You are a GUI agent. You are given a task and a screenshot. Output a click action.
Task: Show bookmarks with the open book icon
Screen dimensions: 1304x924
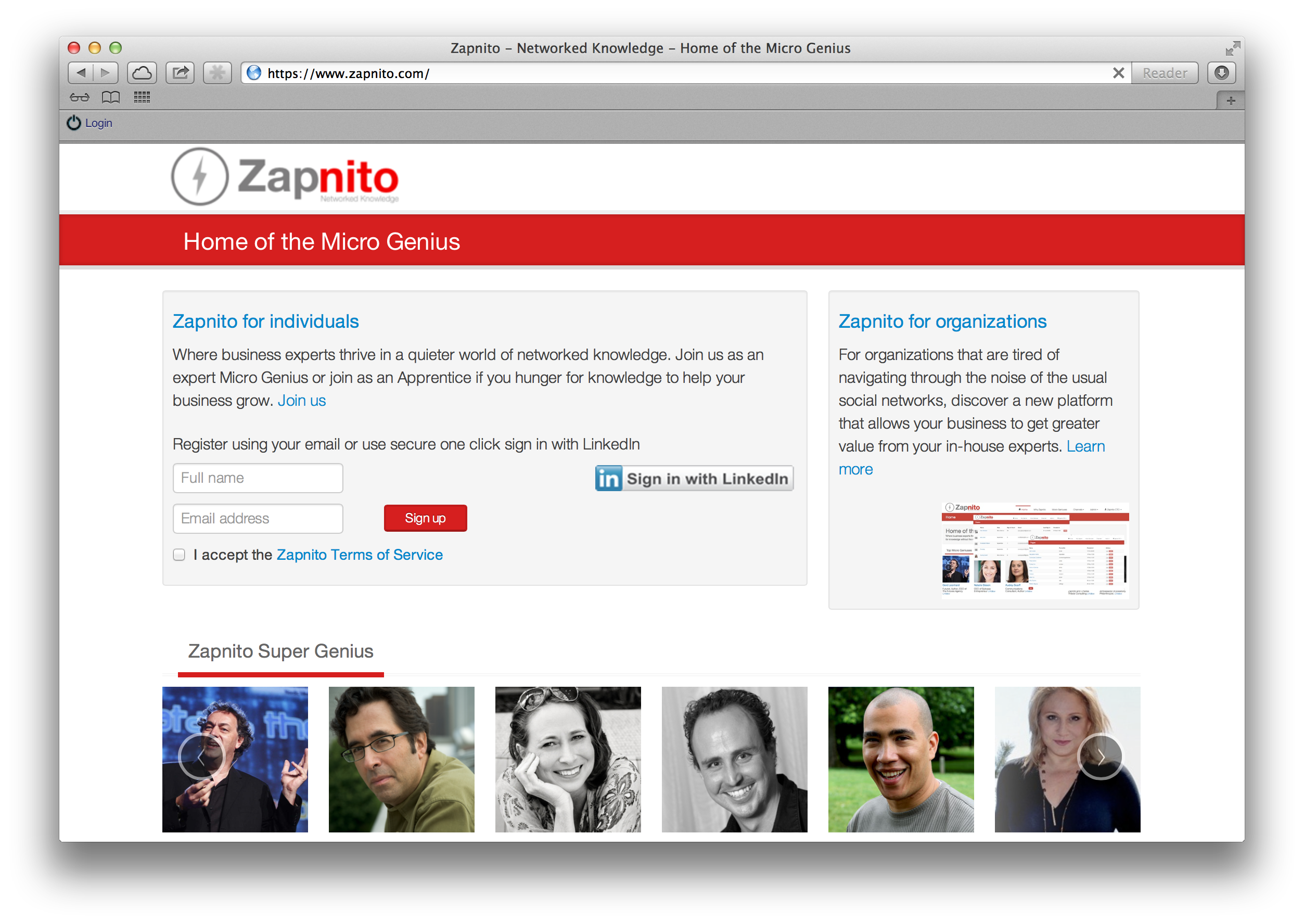[111, 98]
